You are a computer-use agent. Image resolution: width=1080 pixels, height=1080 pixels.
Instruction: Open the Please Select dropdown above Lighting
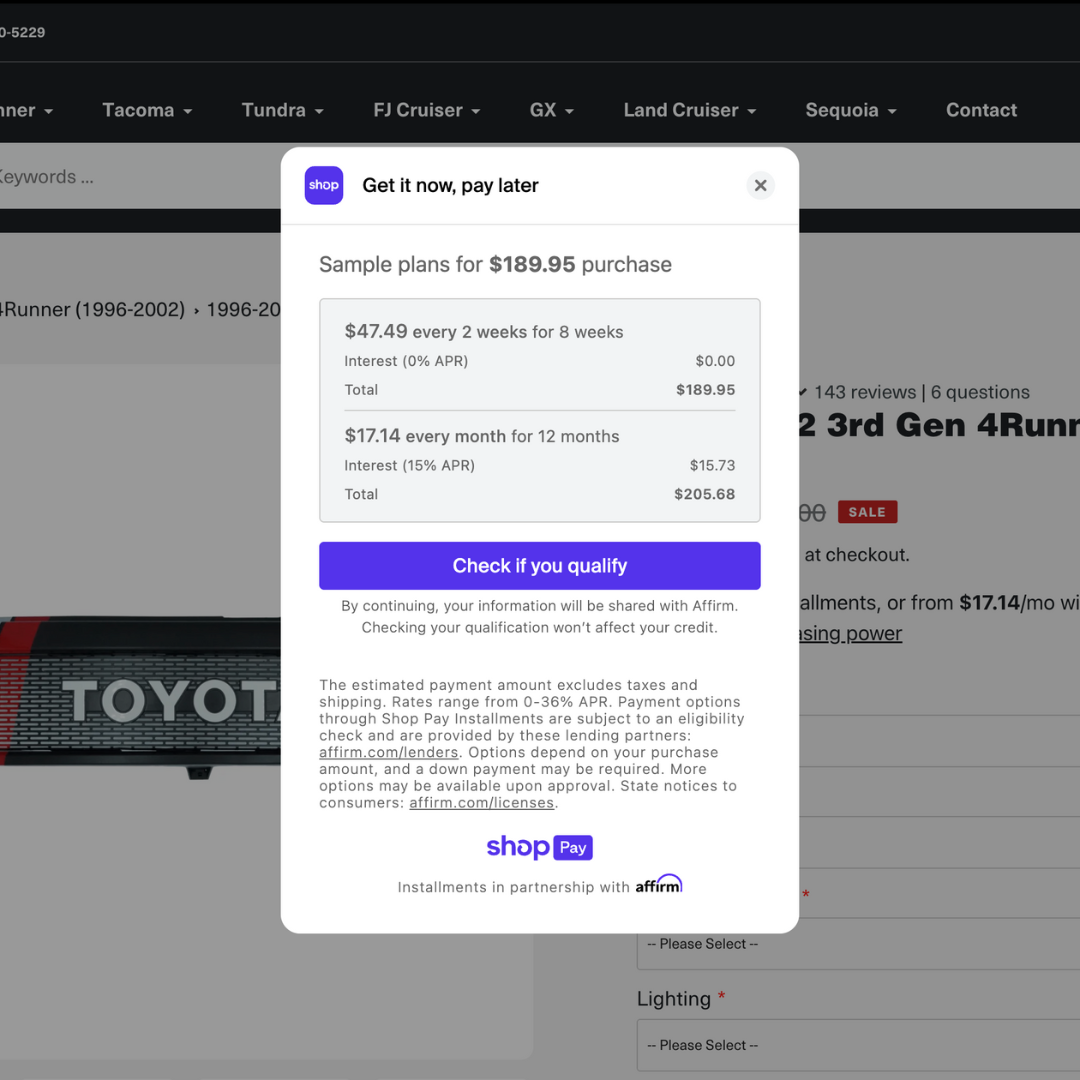(x=858, y=944)
